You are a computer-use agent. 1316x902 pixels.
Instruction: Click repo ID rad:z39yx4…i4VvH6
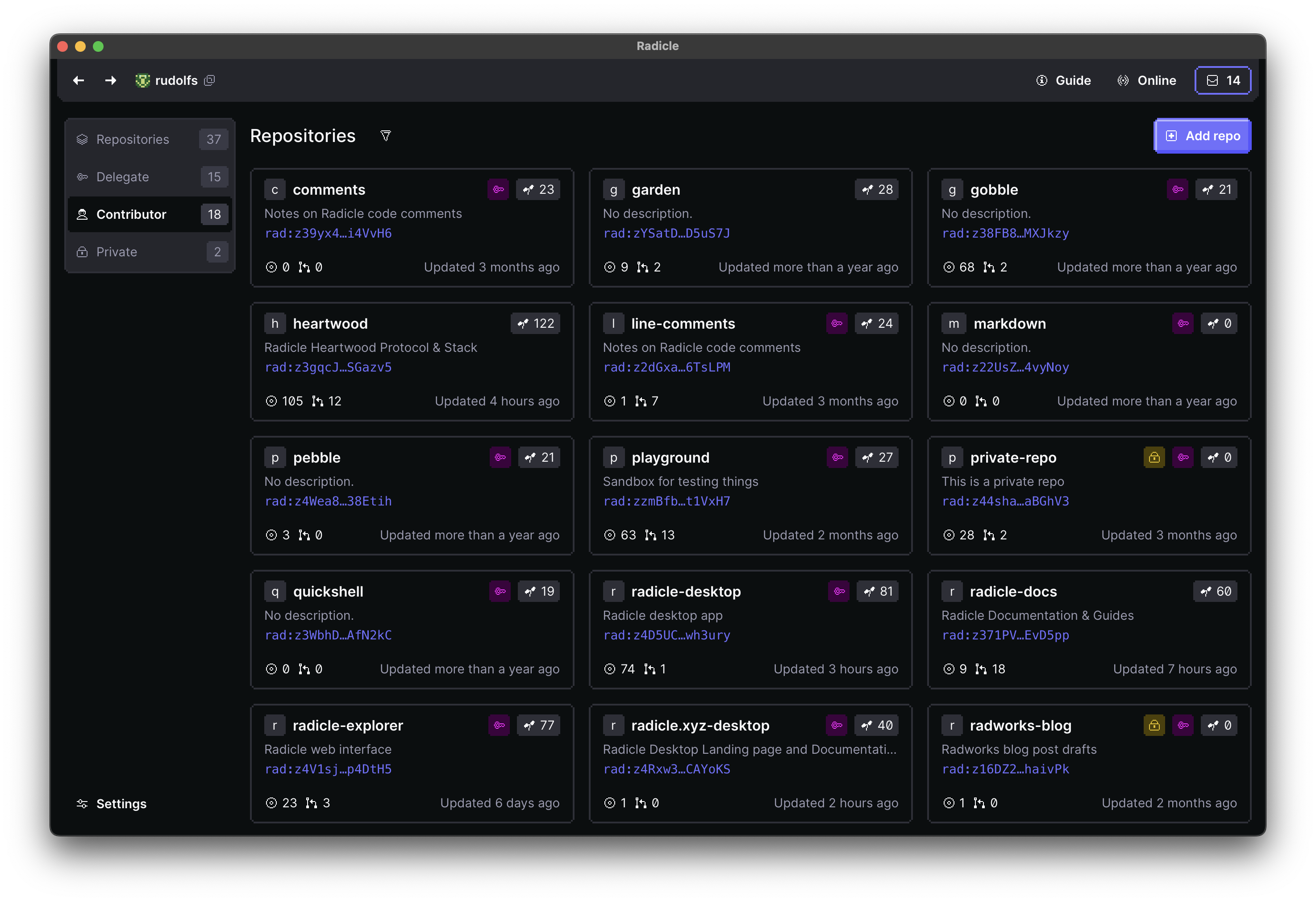click(329, 234)
